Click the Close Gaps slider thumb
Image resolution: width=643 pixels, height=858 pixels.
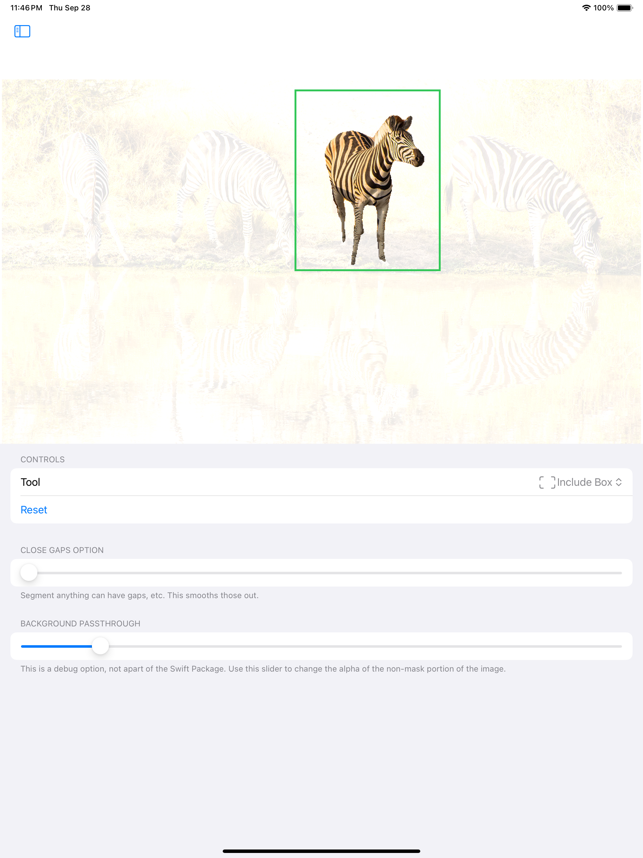(x=28, y=573)
